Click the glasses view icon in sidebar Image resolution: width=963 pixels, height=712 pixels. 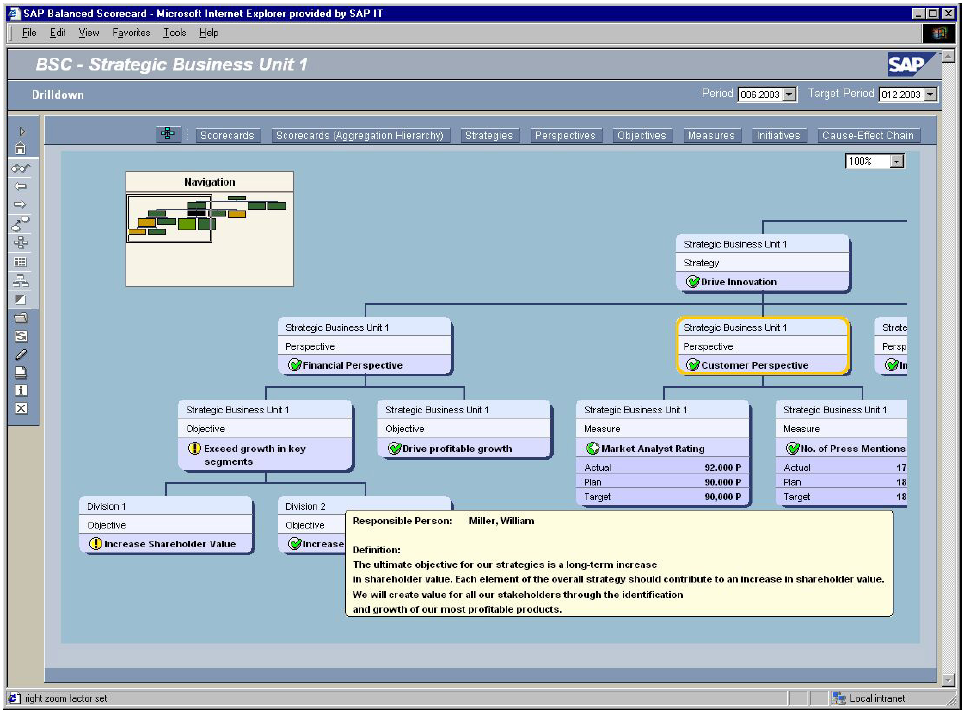[x=21, y=168]
